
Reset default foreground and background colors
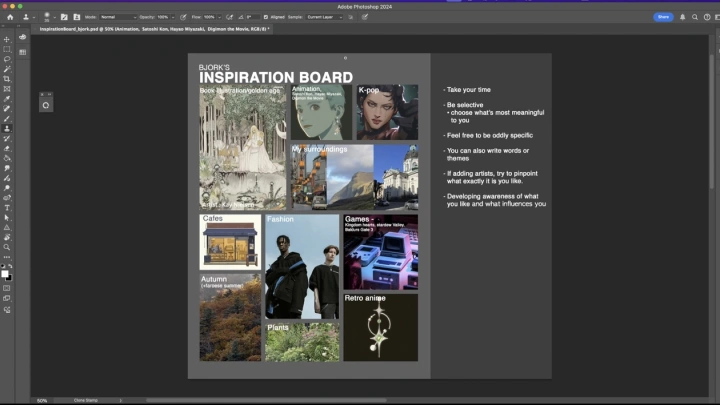(3, 266)
